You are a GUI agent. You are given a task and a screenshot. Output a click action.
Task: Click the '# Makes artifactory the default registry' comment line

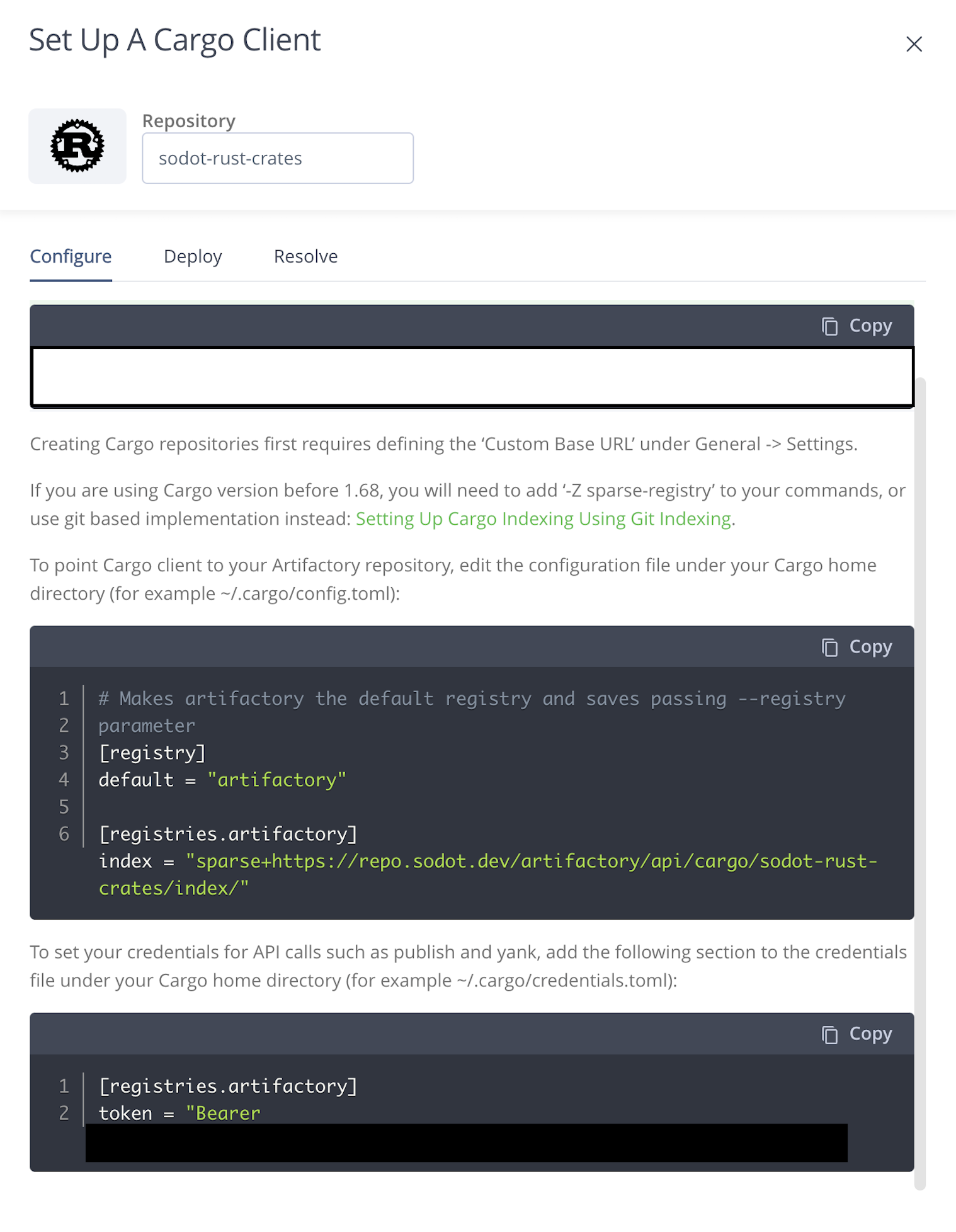point(472,712)
